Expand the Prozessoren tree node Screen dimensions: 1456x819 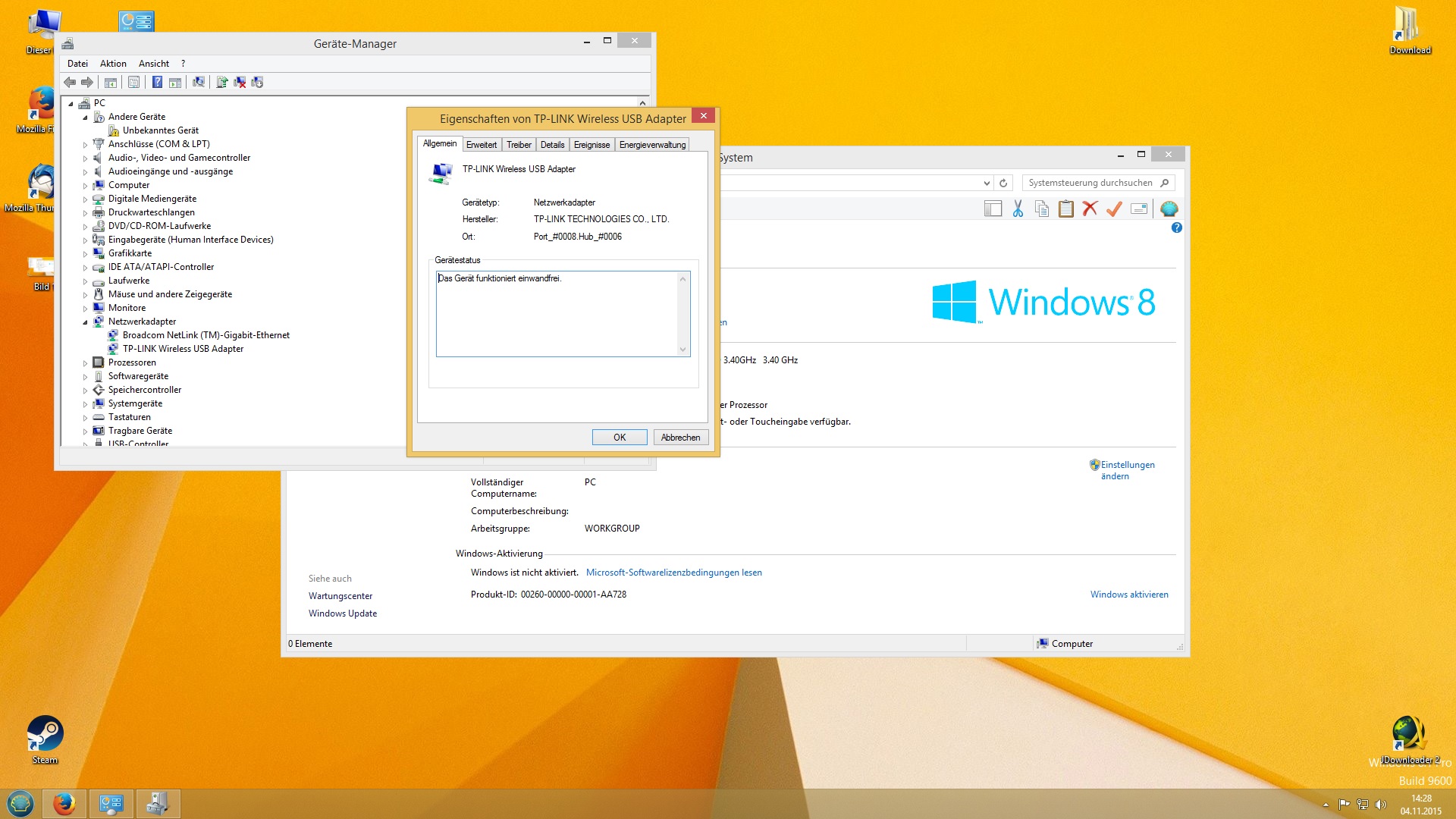(85, 362)
